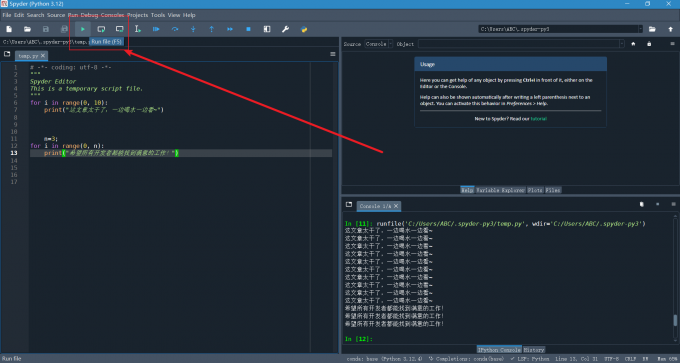Switch to the Files tab
Image resolution: width=680 pixels, height=363 pixels.
[x=553, y=190]
